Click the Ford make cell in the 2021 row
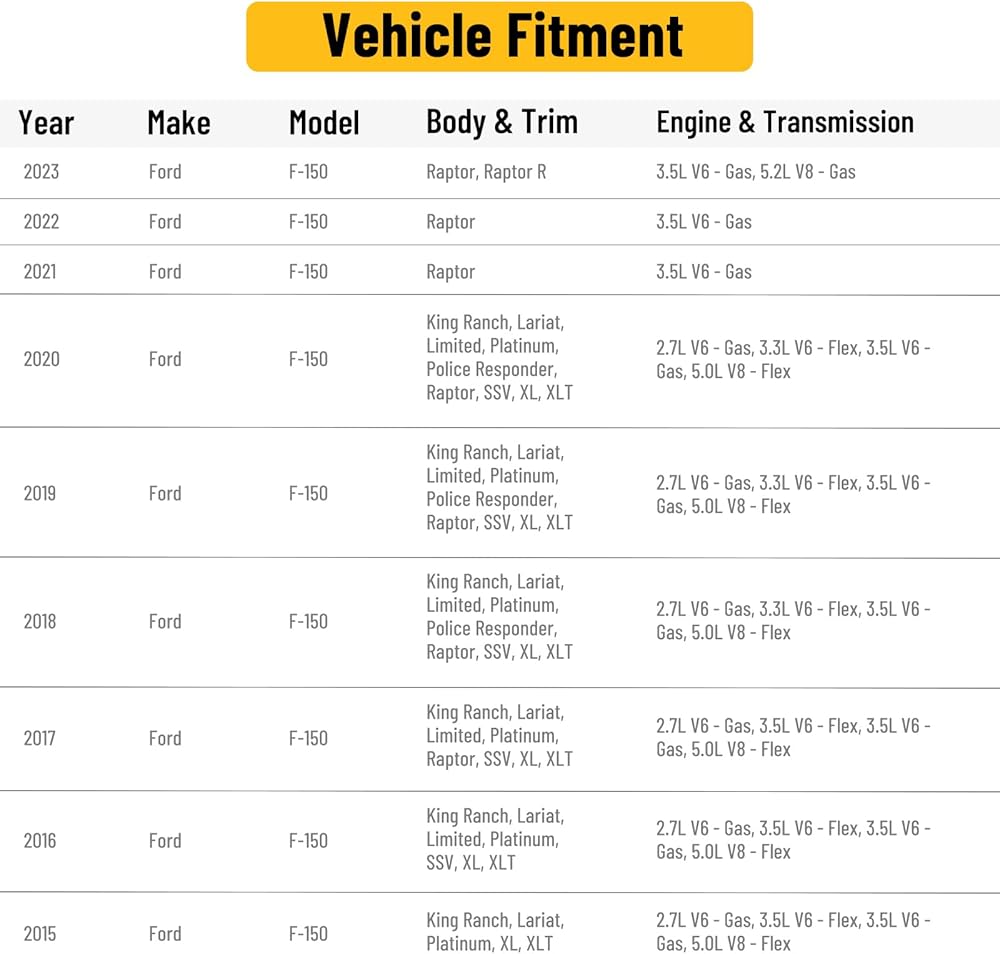1000x954 pixels. [x=165, y=272]
